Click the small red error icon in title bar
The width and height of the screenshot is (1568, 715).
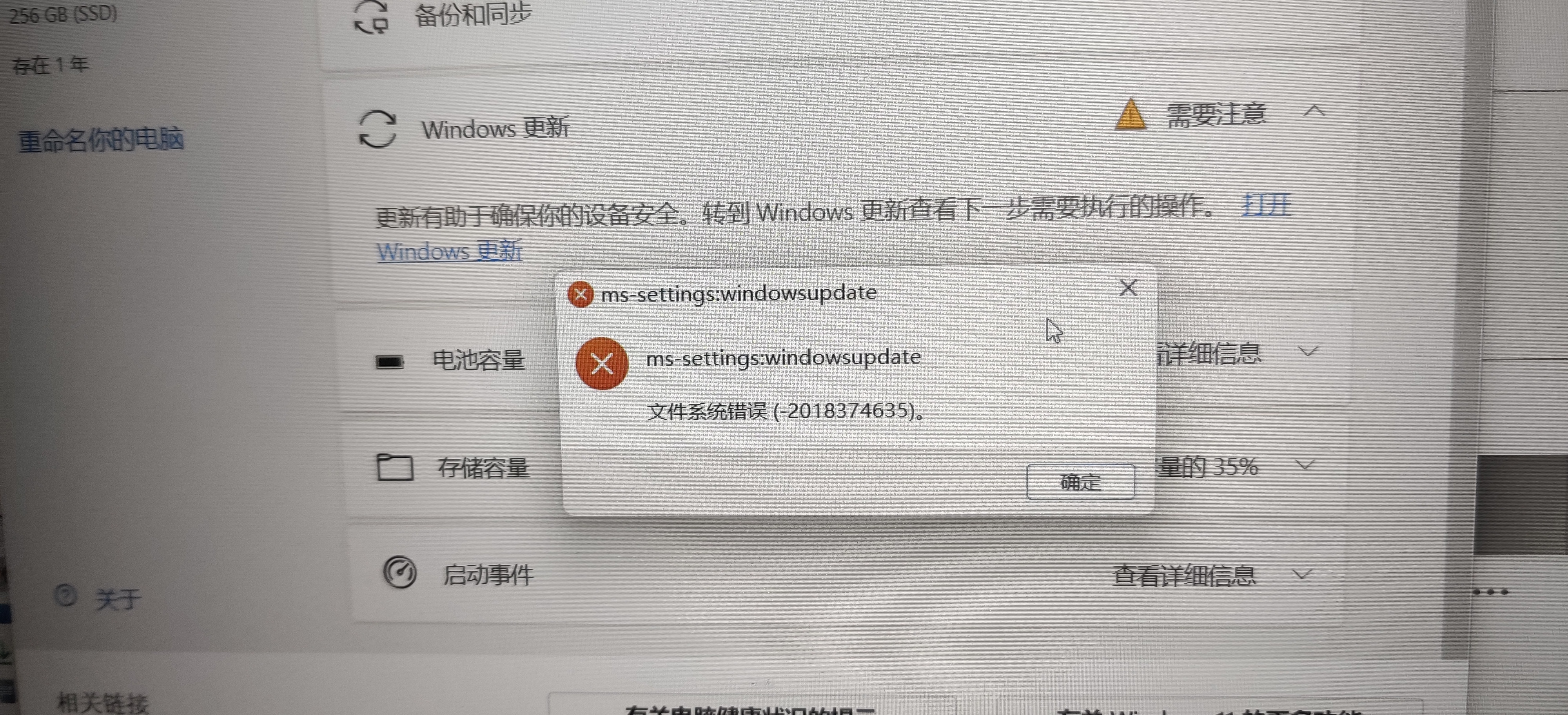pos(580,294)
